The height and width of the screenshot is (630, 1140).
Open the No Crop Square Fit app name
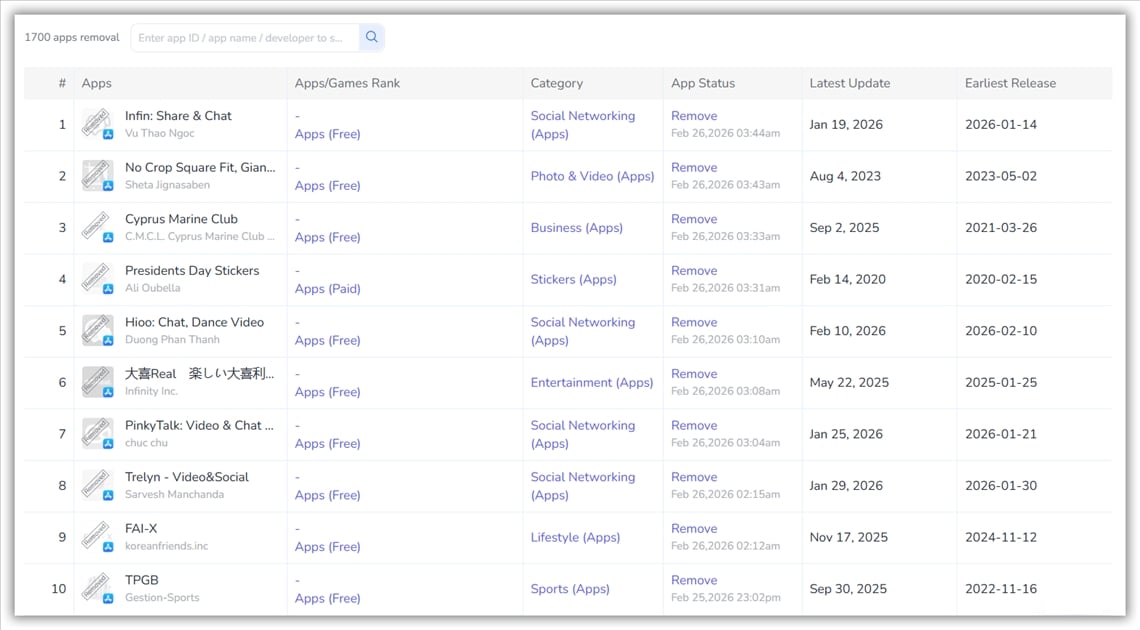(x=199, y=167)
